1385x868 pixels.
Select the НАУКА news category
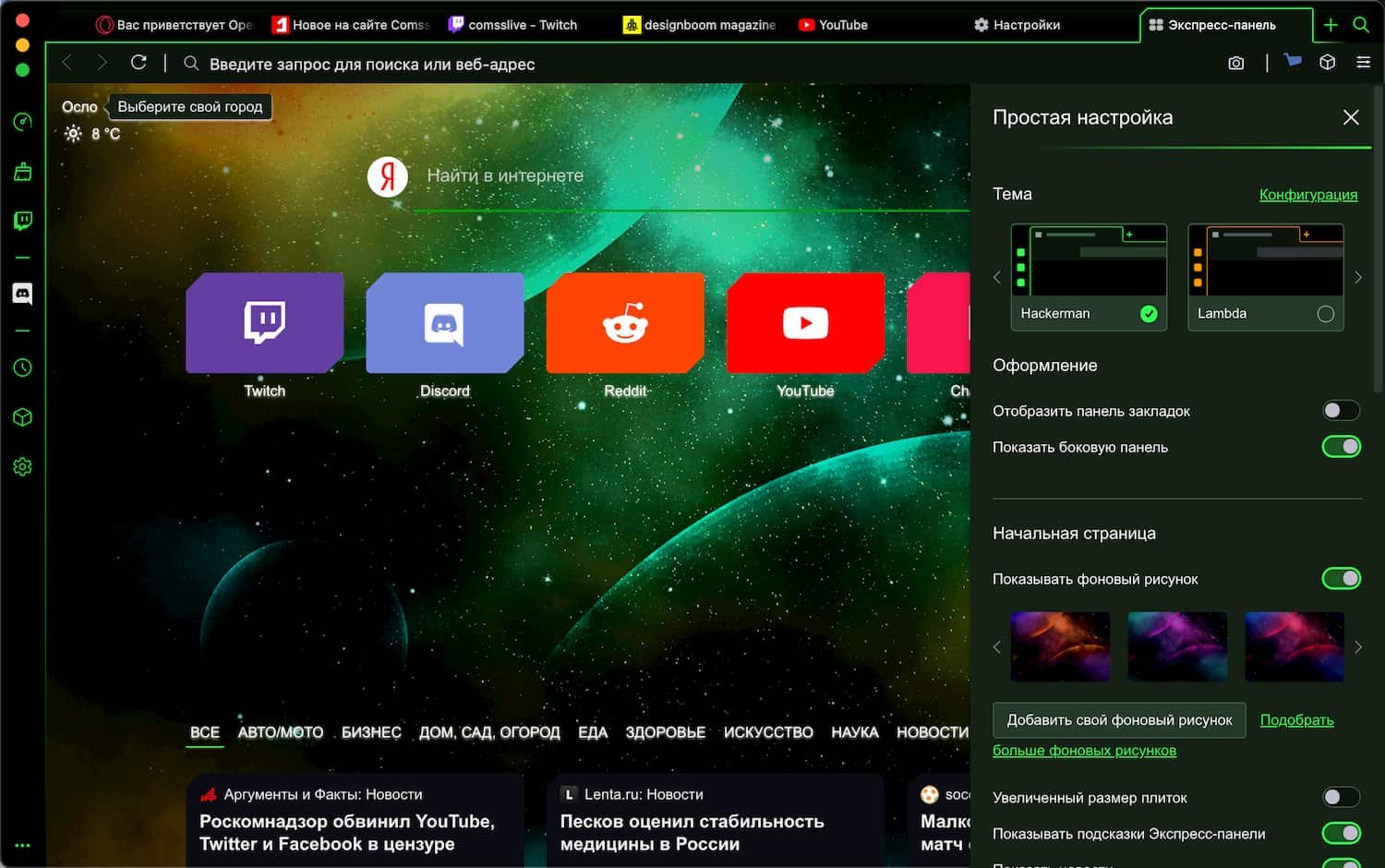(x=854, y=732)
